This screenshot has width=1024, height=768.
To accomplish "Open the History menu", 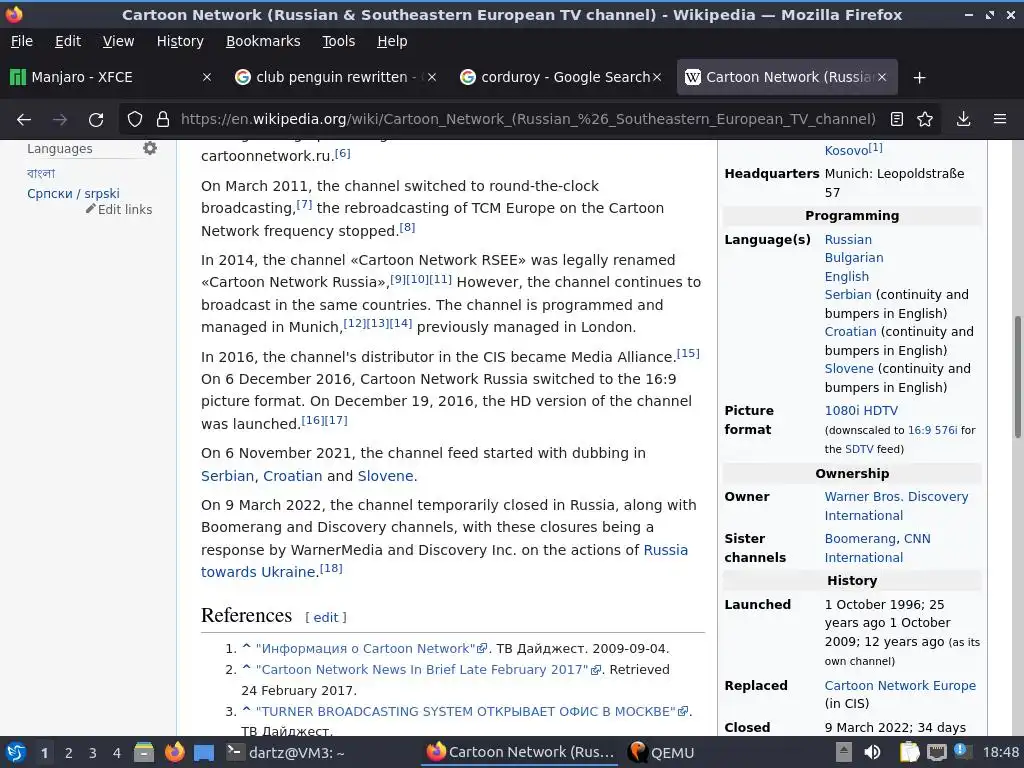I will click(x=180, y=41).
